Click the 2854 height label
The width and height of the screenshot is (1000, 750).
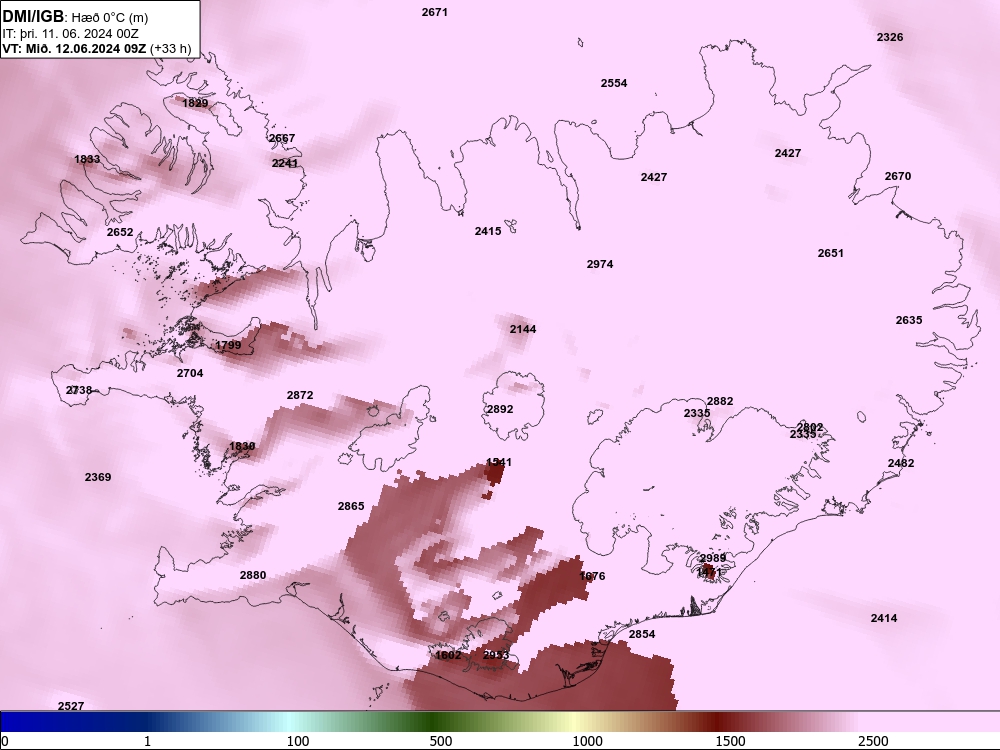pyautogui.click(x=642, y=634)
